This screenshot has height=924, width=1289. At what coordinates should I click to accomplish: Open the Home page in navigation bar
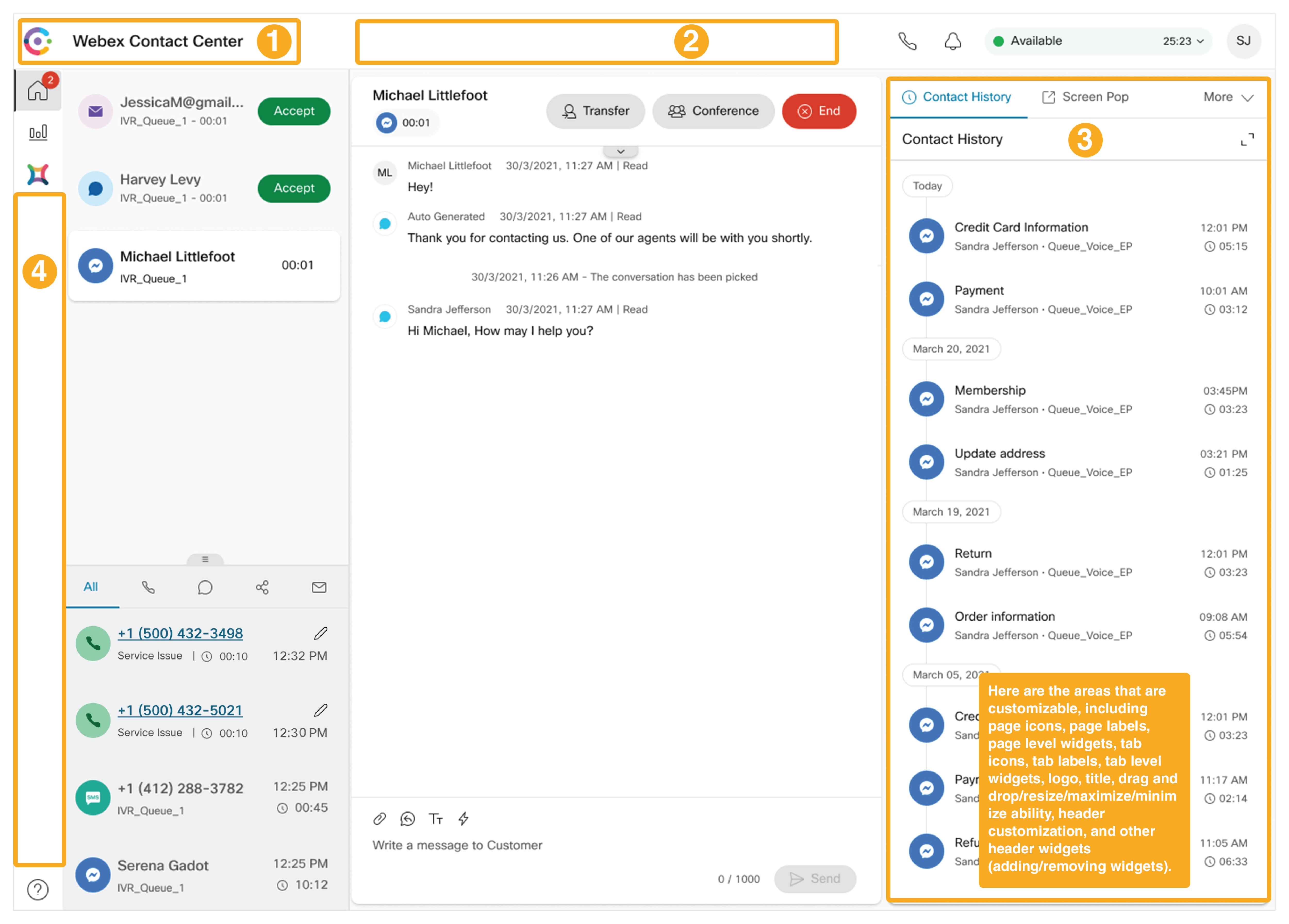click(38, 90)
